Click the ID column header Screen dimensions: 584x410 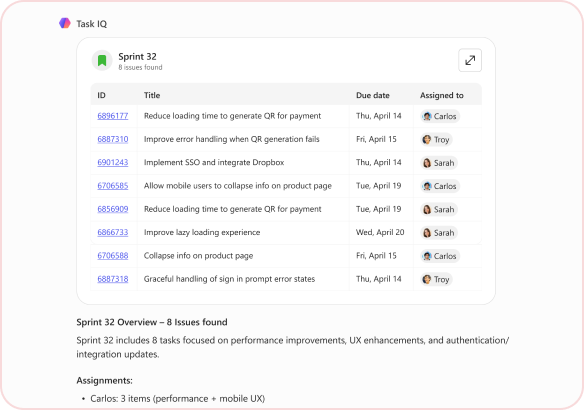[x=101, y=95]
